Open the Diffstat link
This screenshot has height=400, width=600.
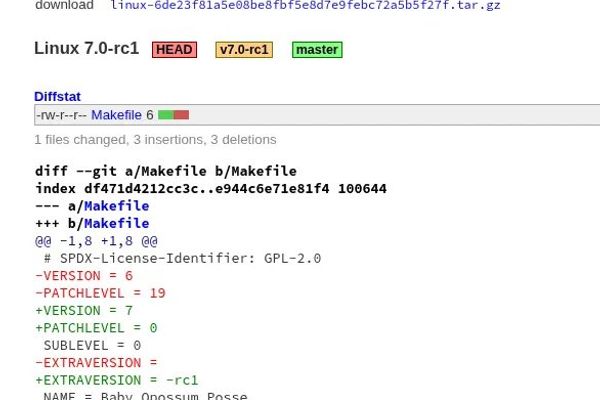point(57,96)
